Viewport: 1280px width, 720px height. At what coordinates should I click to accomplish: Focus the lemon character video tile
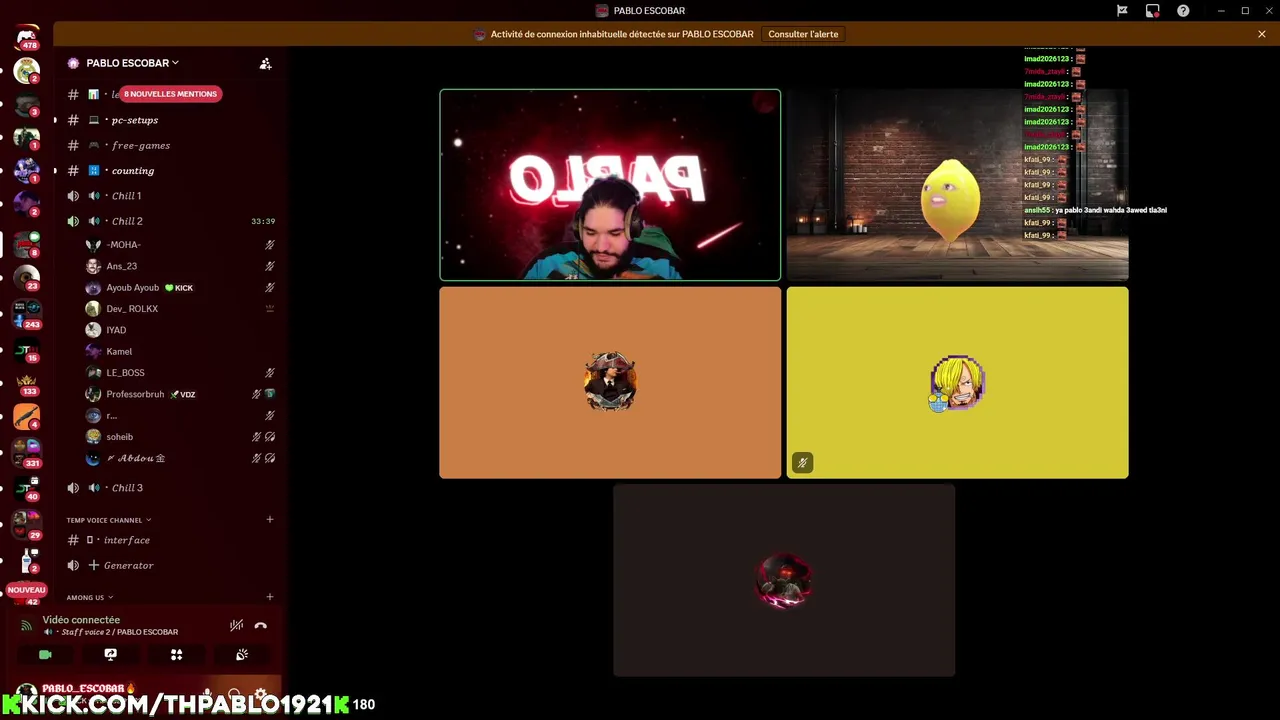(957, 185)
